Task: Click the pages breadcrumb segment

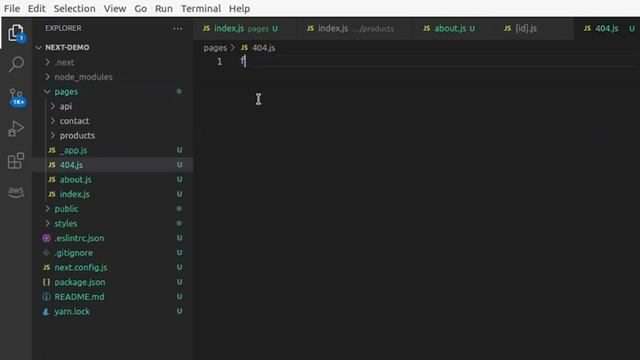Action: [x=215, y=48]
